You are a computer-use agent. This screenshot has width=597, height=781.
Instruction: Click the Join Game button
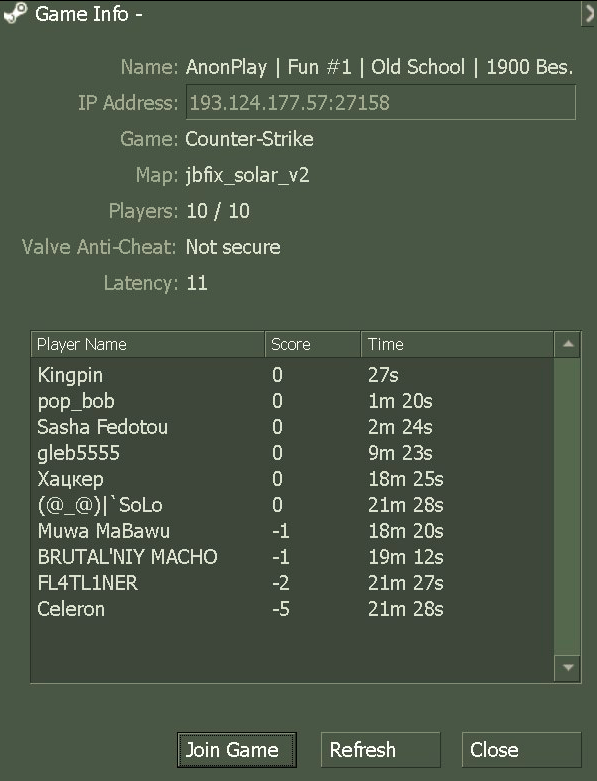(237, 750)
